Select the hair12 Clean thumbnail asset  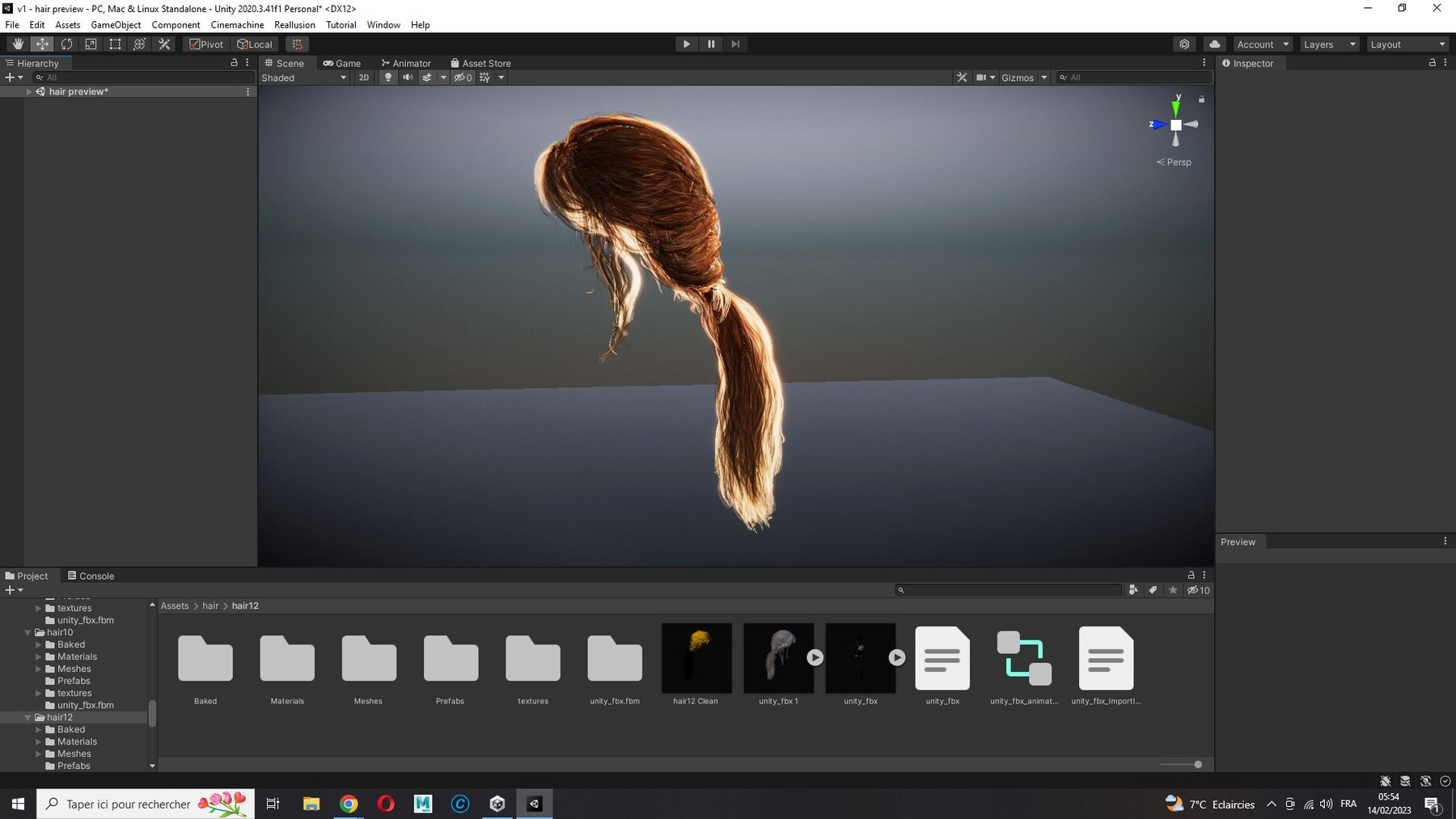coord(696,658)
